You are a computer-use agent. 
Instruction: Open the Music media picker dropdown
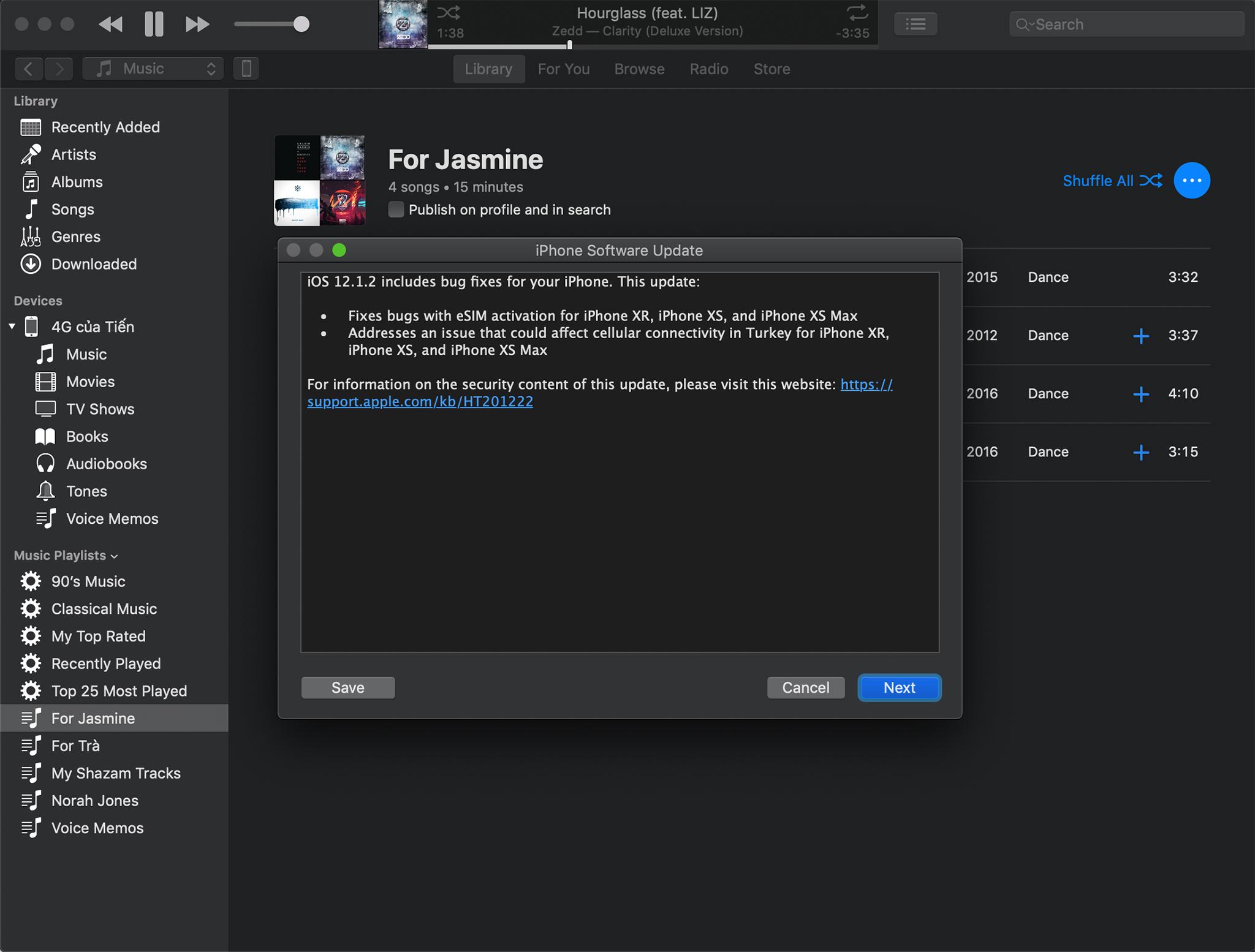click(x=153, y=69)
